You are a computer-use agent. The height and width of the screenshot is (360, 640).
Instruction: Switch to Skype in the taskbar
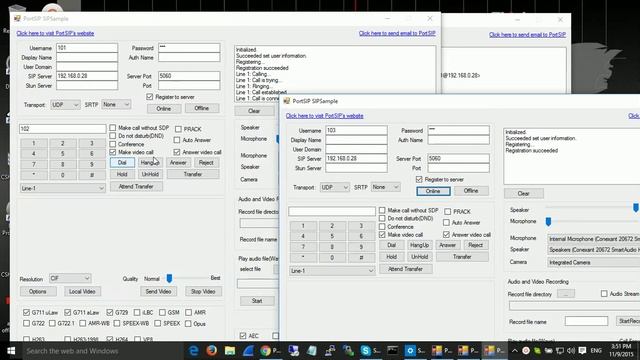click(370, 351)
